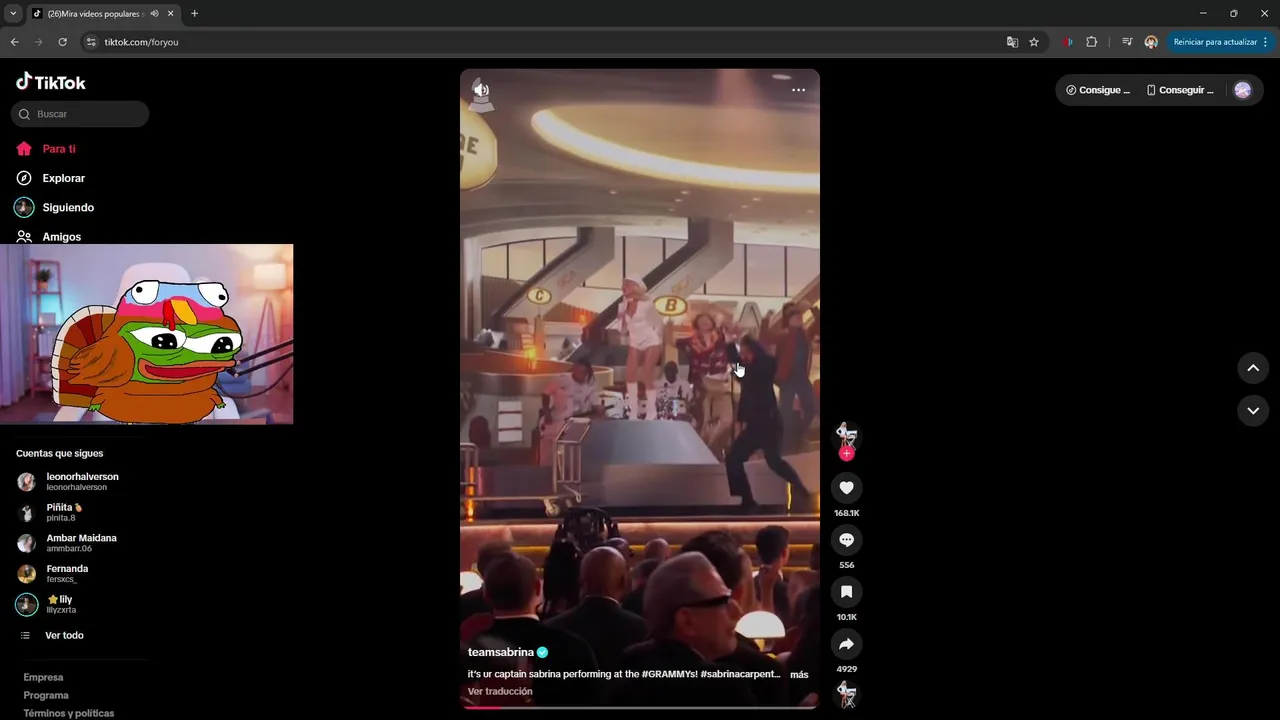1280x720 pixels.
Task: Save the video with bookmark icon
Action: point(846,592)
